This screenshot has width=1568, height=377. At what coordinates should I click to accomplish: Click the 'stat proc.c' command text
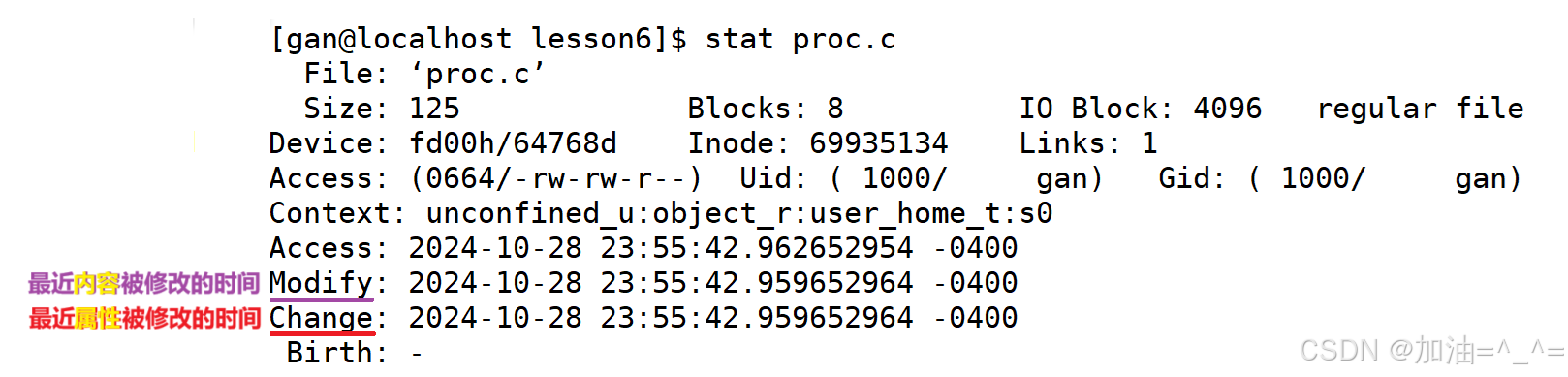(800, 40)
